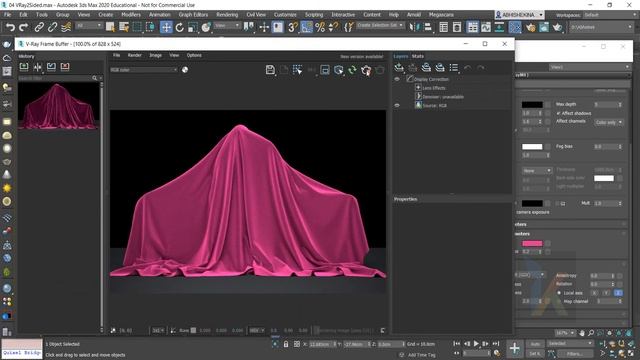This screenshot has height=360, width=640.
Task: Toggle the Selection Lock padlock in status bar
Action: click(x=286, y=344)
